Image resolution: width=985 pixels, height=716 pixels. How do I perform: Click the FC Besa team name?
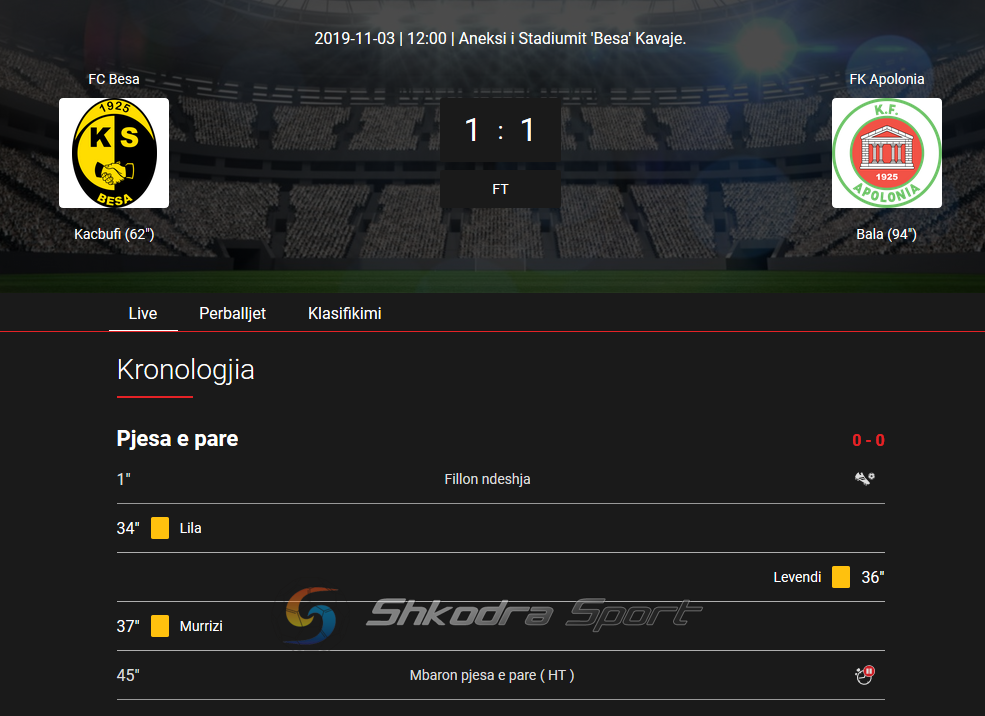point(114,79)
